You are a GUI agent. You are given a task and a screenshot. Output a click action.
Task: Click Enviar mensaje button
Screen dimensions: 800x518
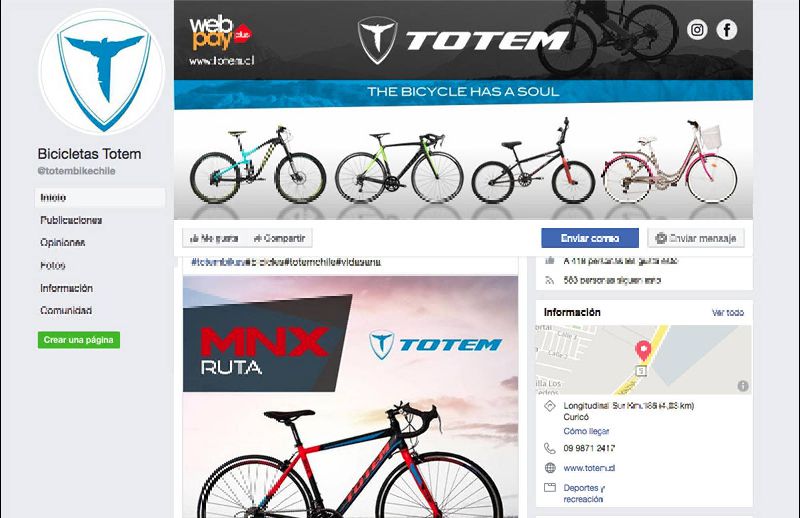(x=696, y=238)
